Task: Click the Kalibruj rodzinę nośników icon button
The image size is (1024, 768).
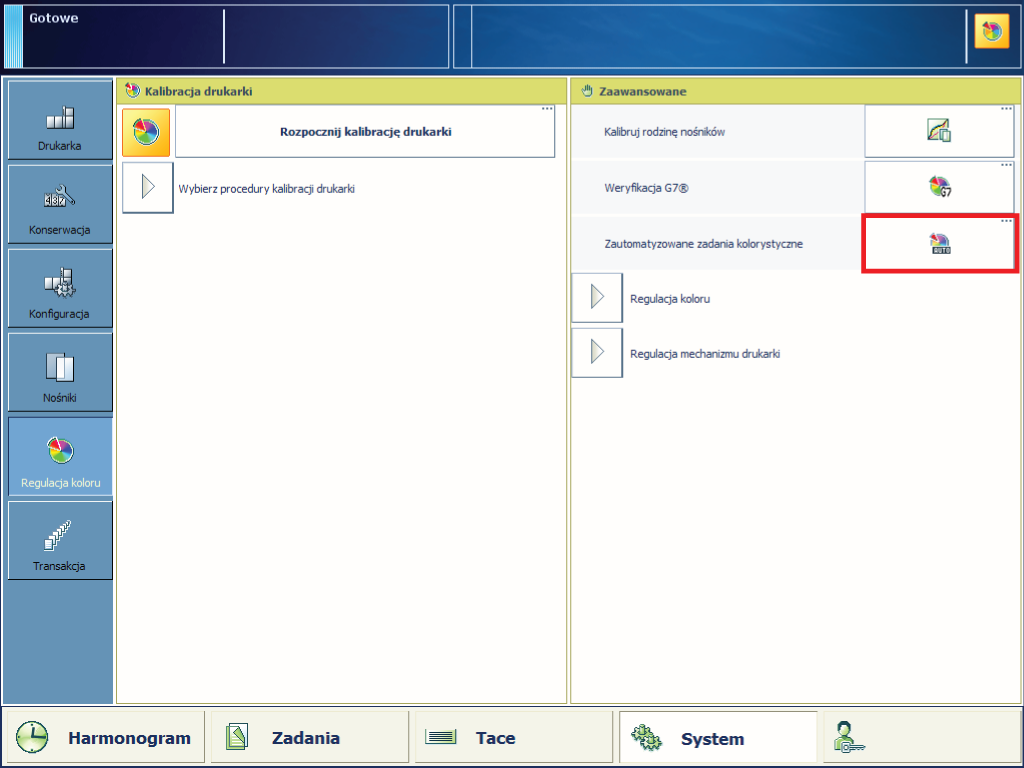Action: 939,131
